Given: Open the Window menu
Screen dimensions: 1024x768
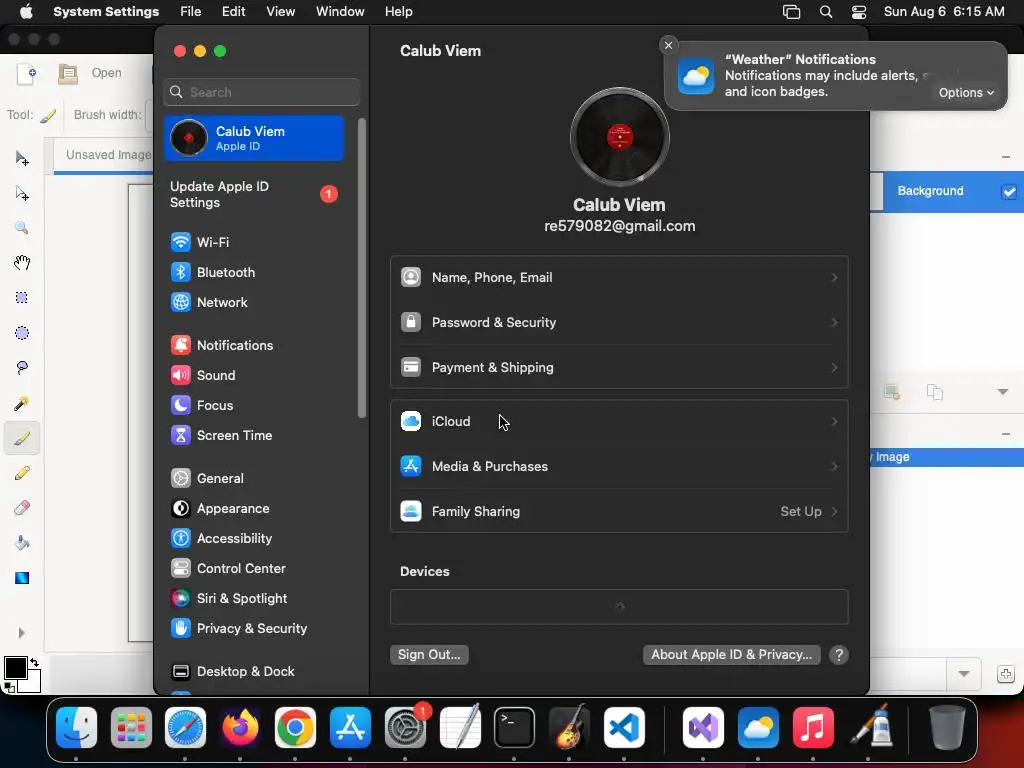Looking at the screenshot, I should click(340, 12).
